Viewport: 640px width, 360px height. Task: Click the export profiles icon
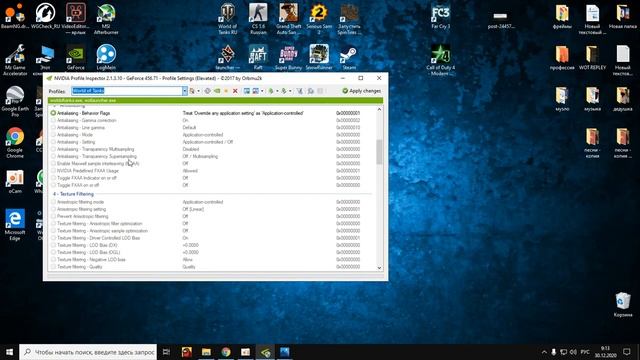pyautogui.click(x=271, y=91)
